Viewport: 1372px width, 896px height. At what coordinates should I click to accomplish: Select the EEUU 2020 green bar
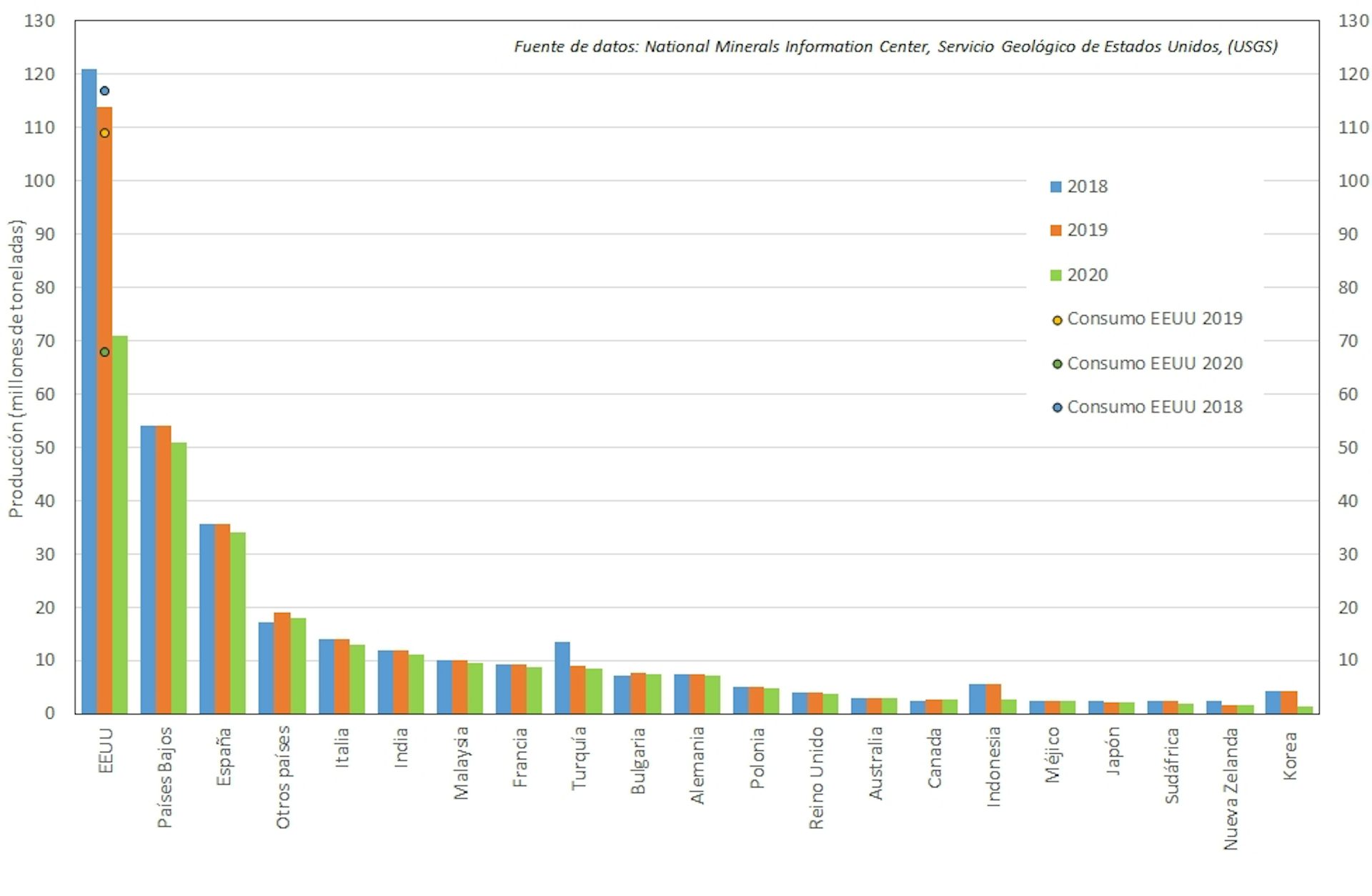[x=120, y=525]
